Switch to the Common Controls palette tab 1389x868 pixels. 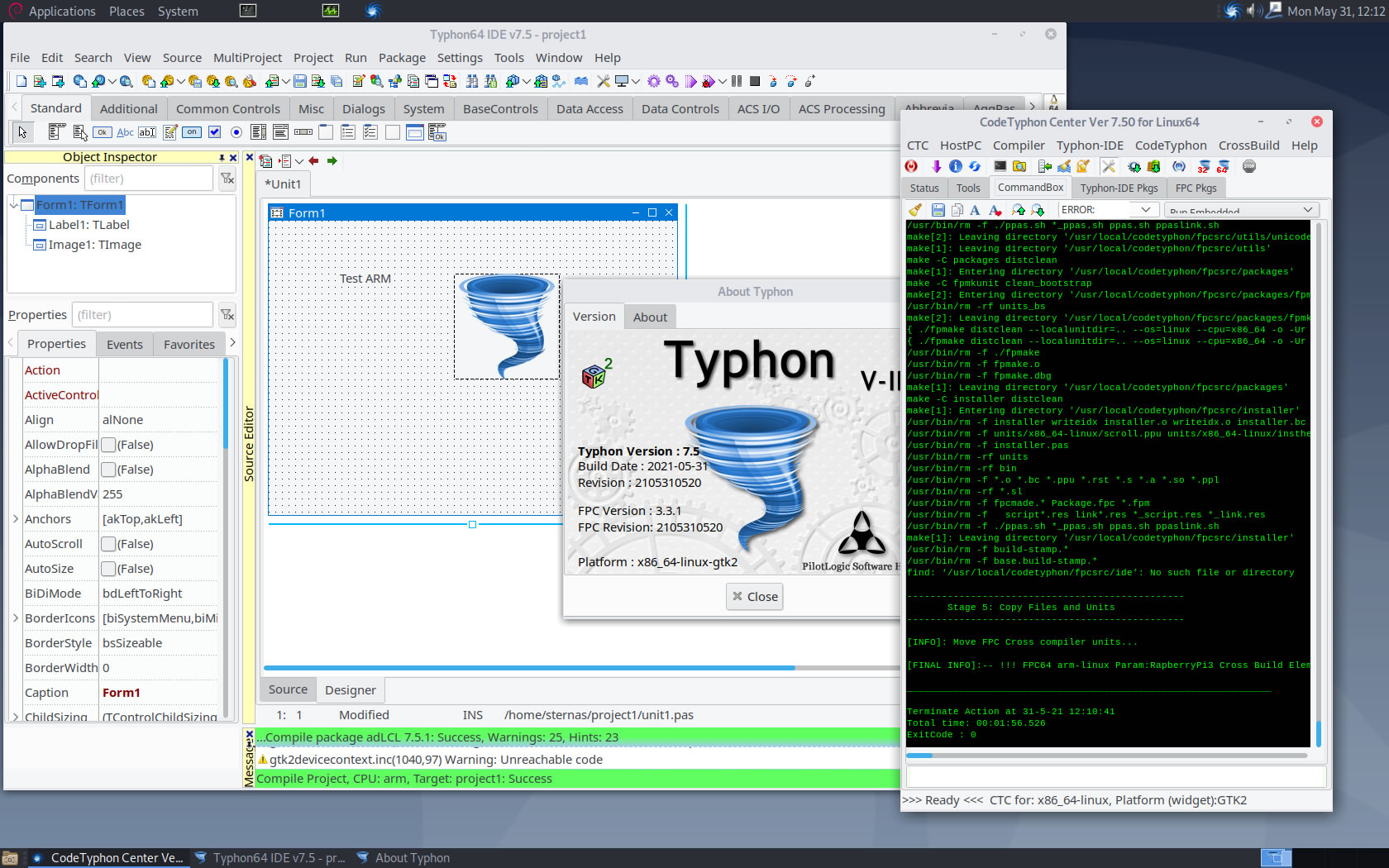[228, 108]
